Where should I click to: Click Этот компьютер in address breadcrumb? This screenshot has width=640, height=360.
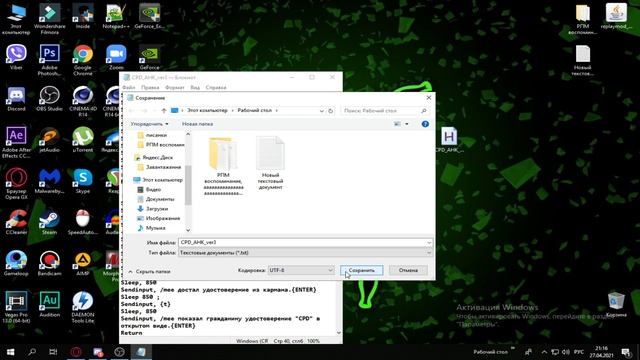coord(207,111)
